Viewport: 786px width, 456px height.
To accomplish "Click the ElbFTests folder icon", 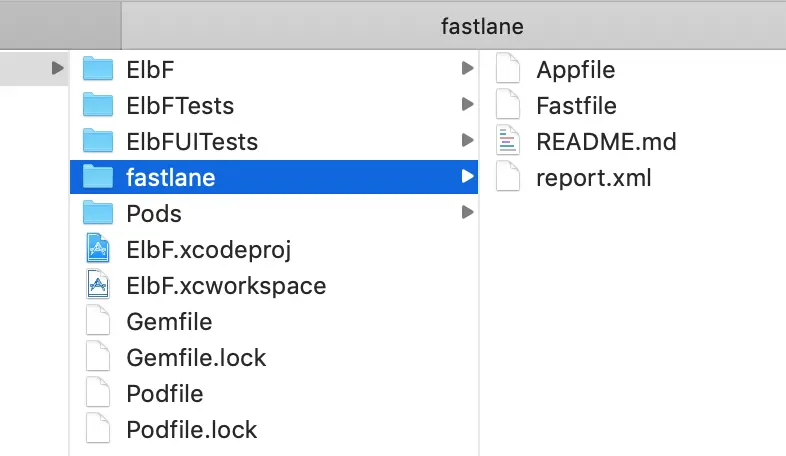I will (98, 105).
